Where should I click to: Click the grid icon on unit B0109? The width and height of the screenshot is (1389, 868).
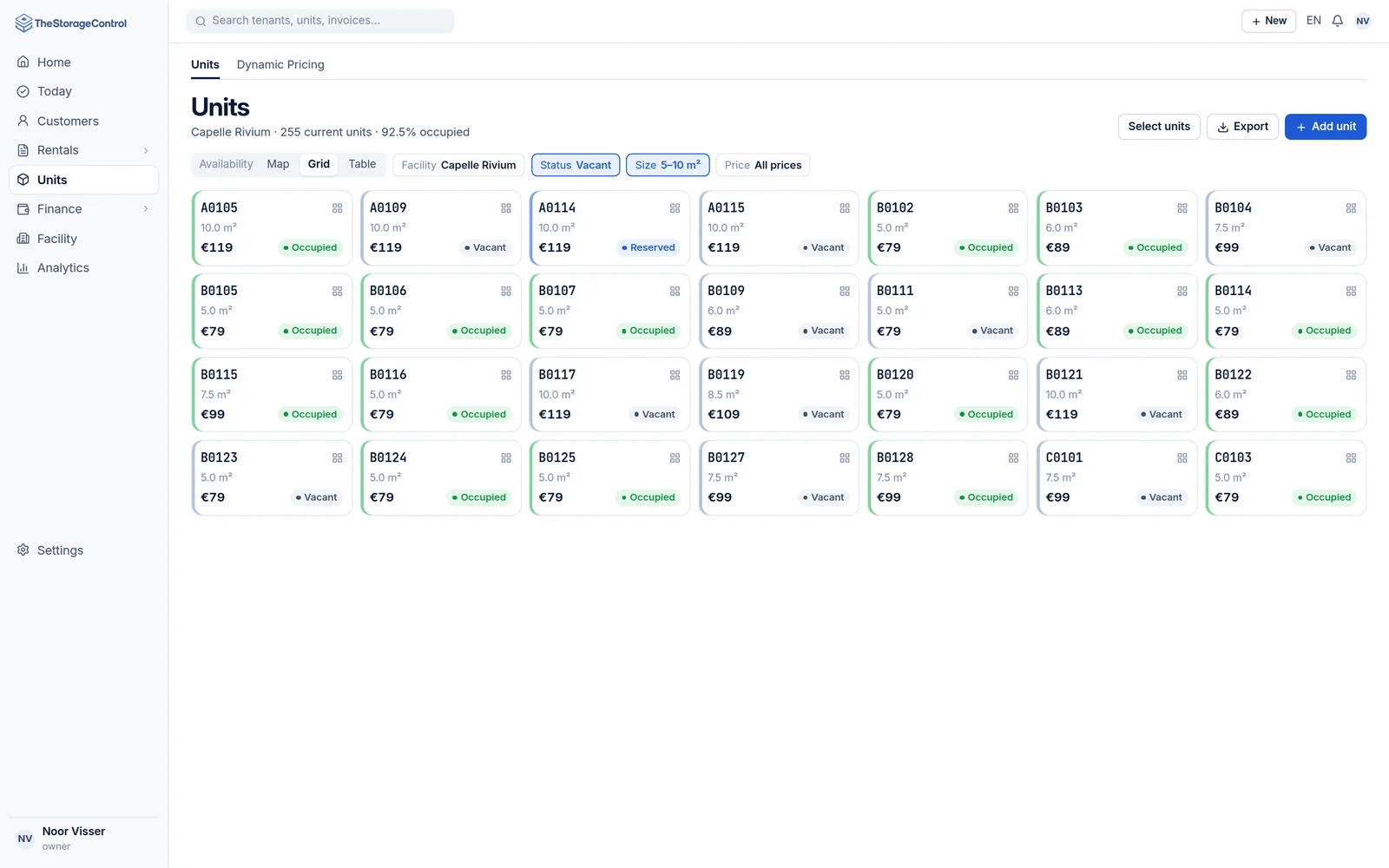coord(845,292)
